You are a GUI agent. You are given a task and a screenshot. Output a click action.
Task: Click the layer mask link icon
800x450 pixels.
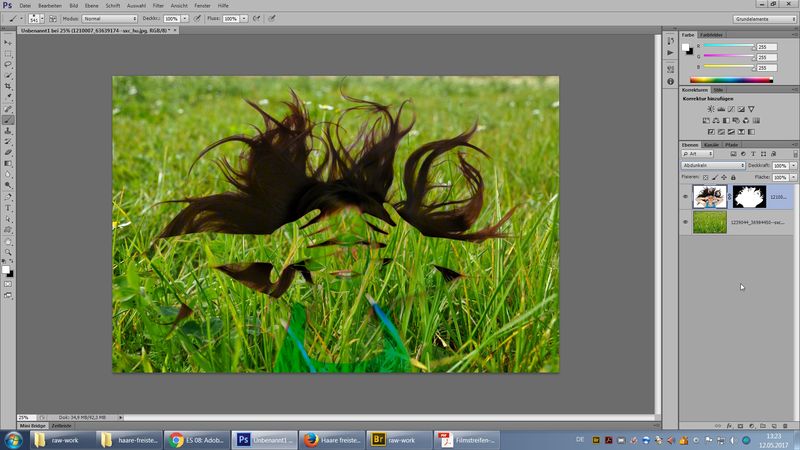click(730, 197)
